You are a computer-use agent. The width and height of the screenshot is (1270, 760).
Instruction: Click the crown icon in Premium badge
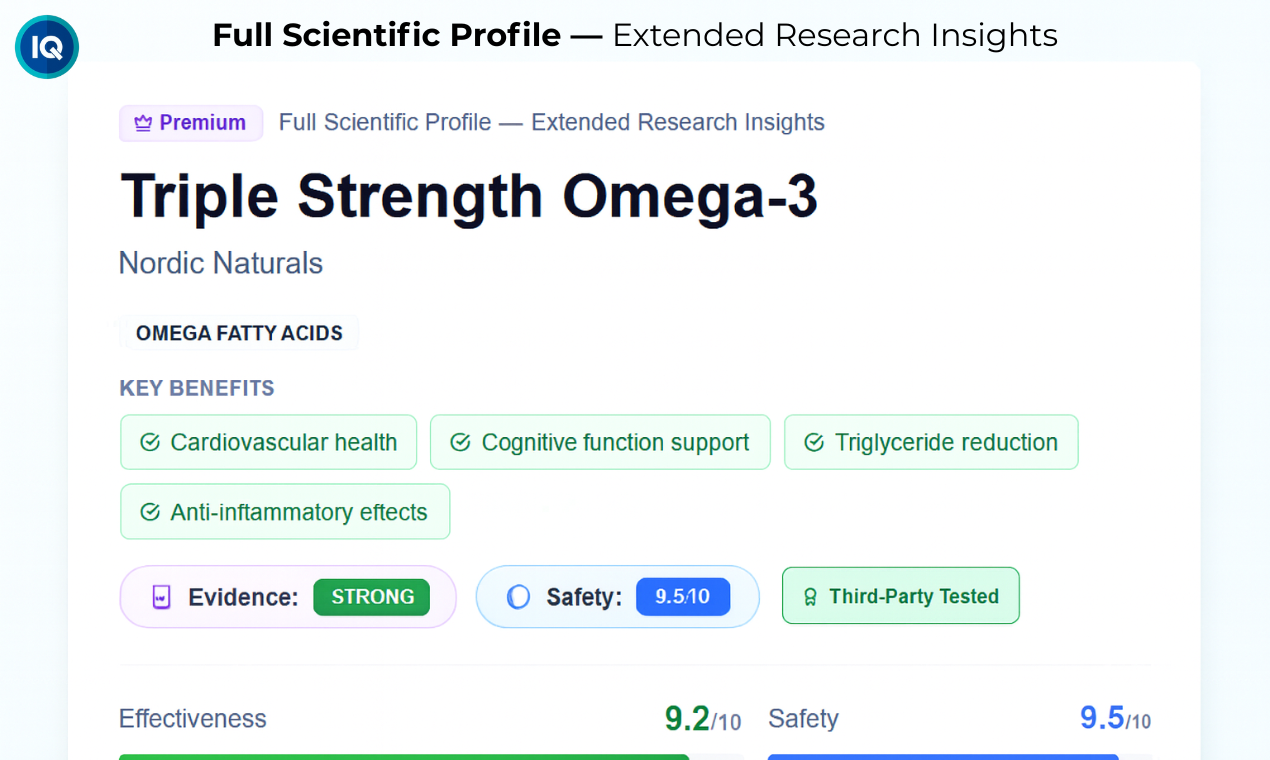[x=143, y=123]
